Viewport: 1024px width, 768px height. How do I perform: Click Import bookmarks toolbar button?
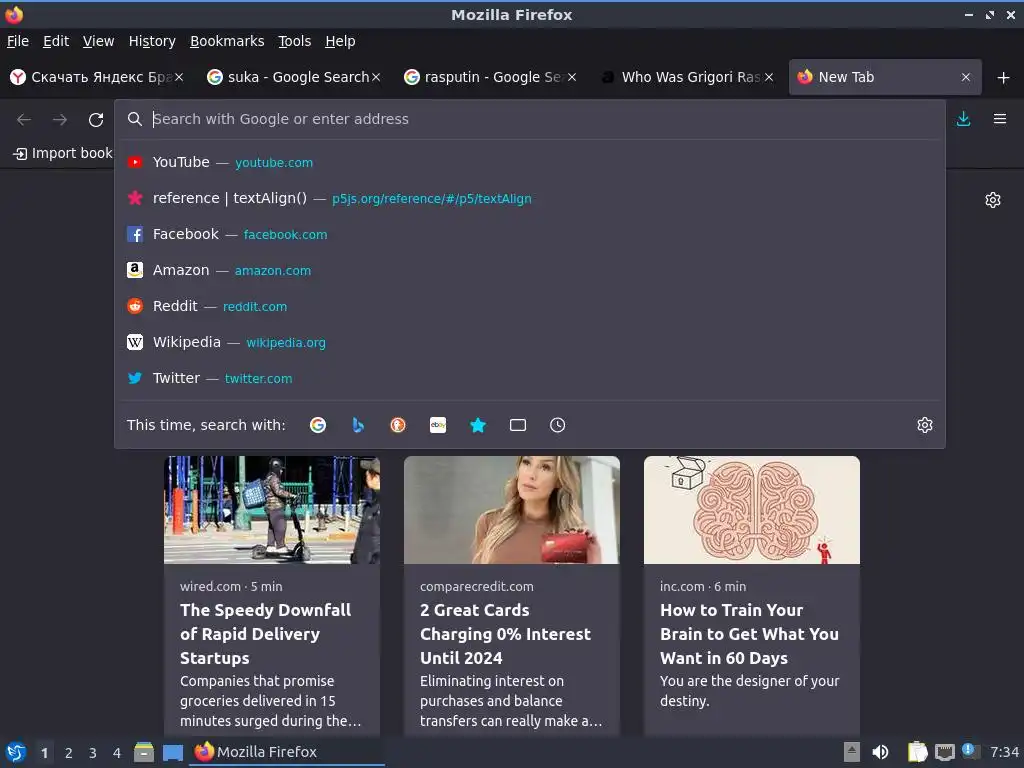63,153
